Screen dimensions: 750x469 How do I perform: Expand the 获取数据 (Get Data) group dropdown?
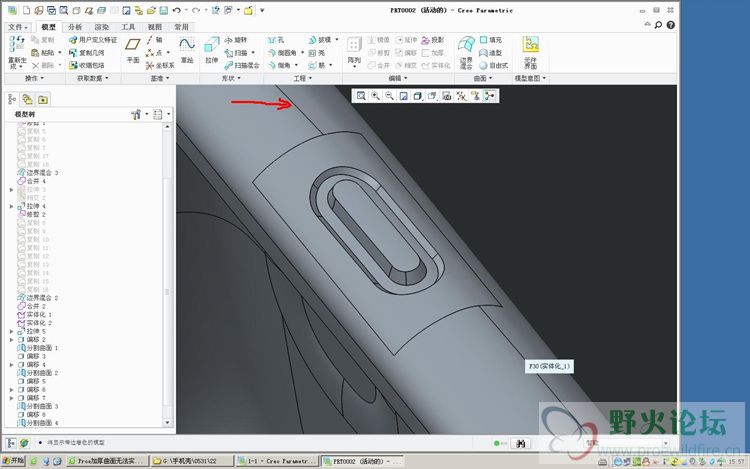93,78
